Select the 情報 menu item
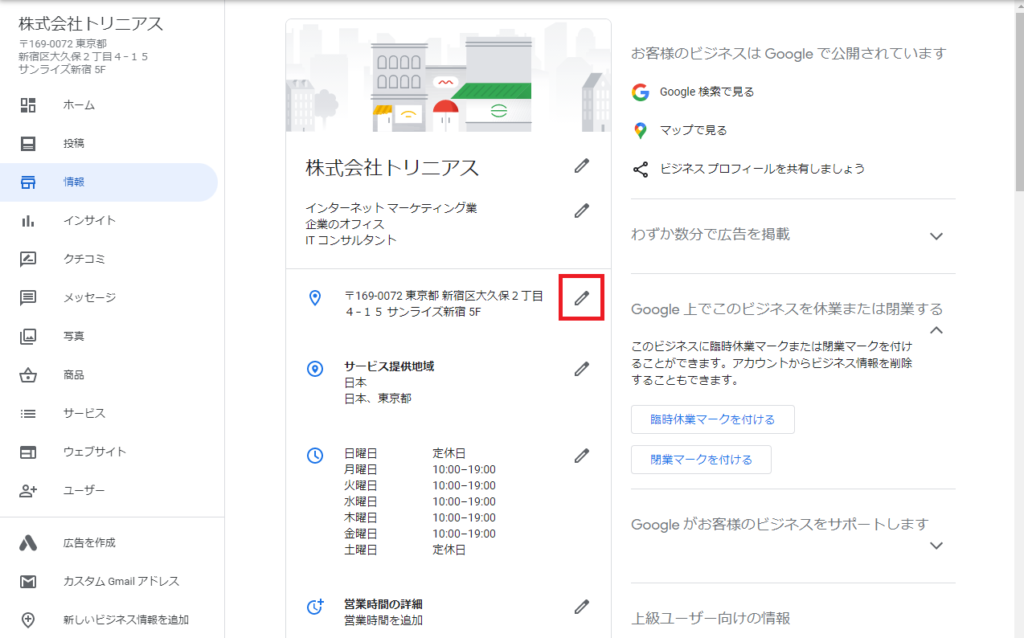Viewport: 1024px width, 638px height. tap(108, 182)
